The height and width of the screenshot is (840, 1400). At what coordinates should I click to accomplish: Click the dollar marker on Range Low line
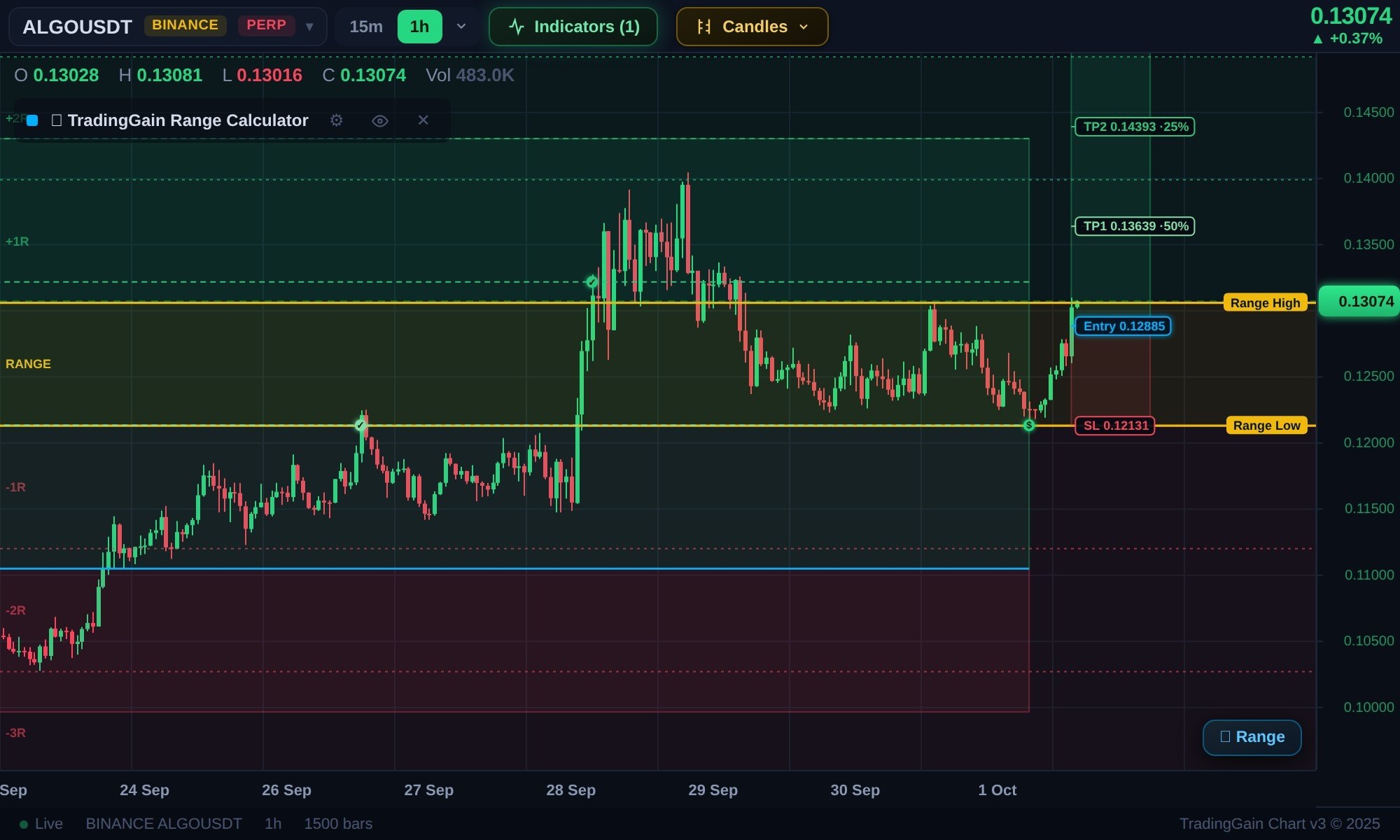coord(1029,425)
